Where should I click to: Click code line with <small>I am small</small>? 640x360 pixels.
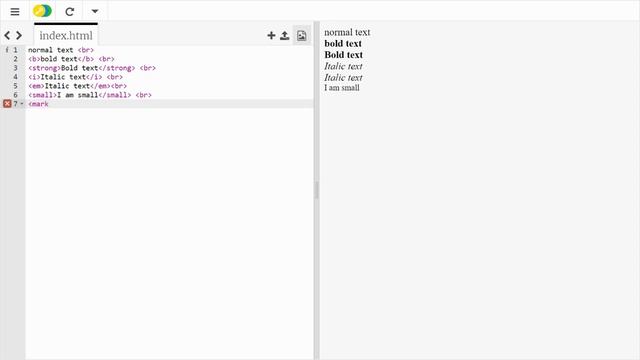[x=90, y=95]
